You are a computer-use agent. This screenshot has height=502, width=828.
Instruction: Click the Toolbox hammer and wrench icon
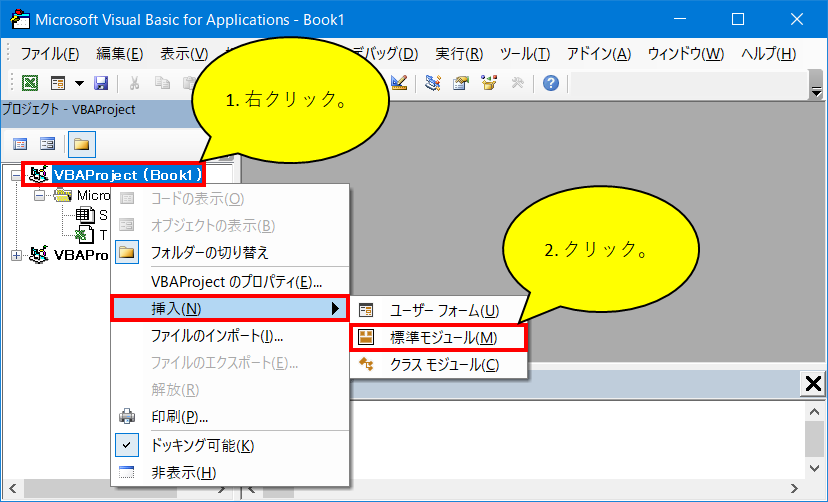tap(518, 82)
